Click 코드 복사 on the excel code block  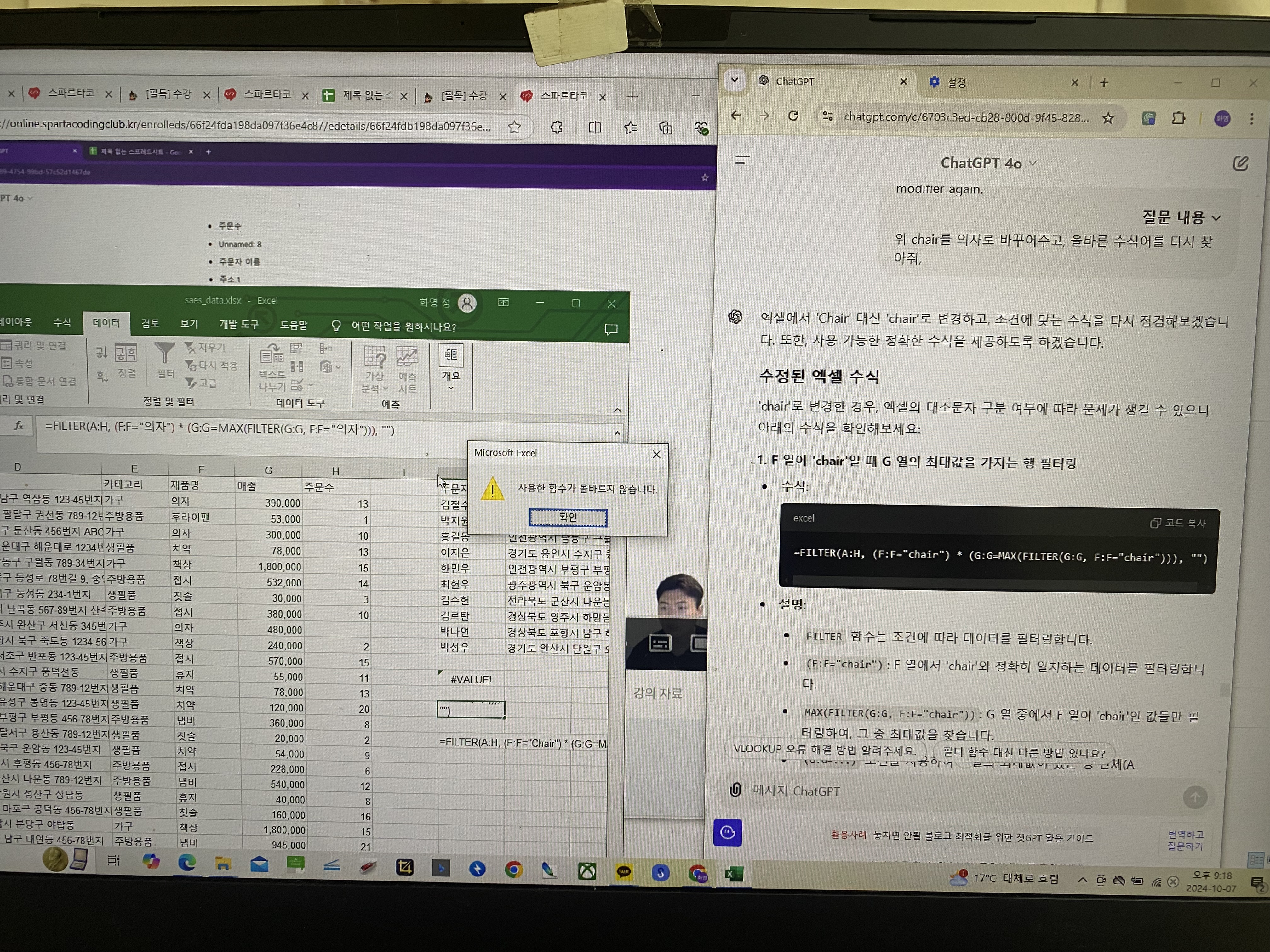coord(1178,523)
